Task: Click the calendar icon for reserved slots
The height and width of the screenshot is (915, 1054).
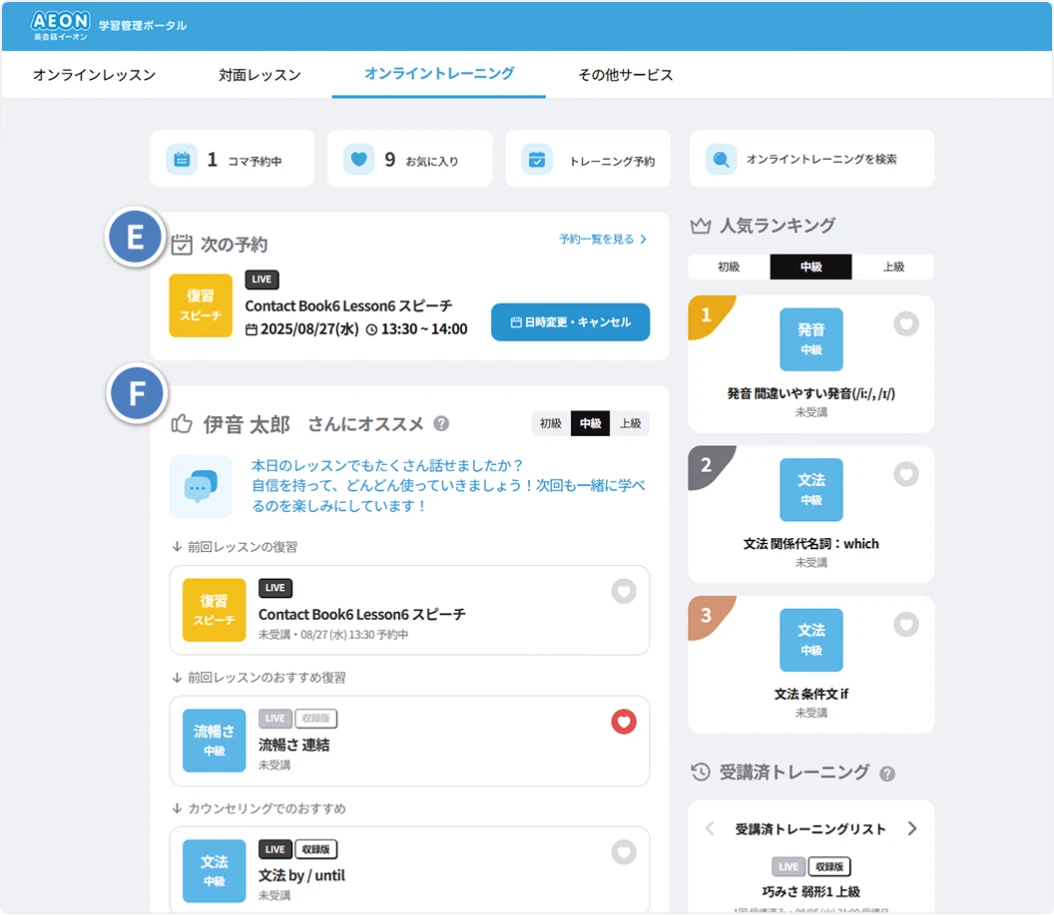Action: (x=181, y=159)
